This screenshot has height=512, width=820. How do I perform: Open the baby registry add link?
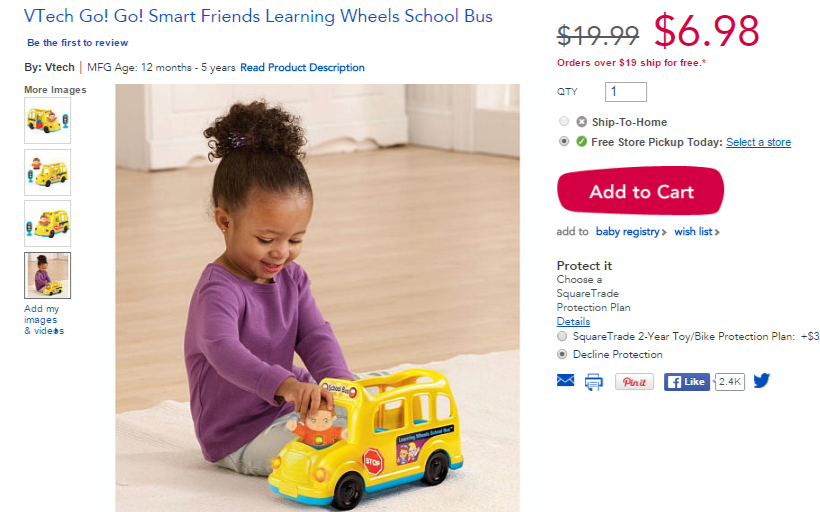pos(631,232)
